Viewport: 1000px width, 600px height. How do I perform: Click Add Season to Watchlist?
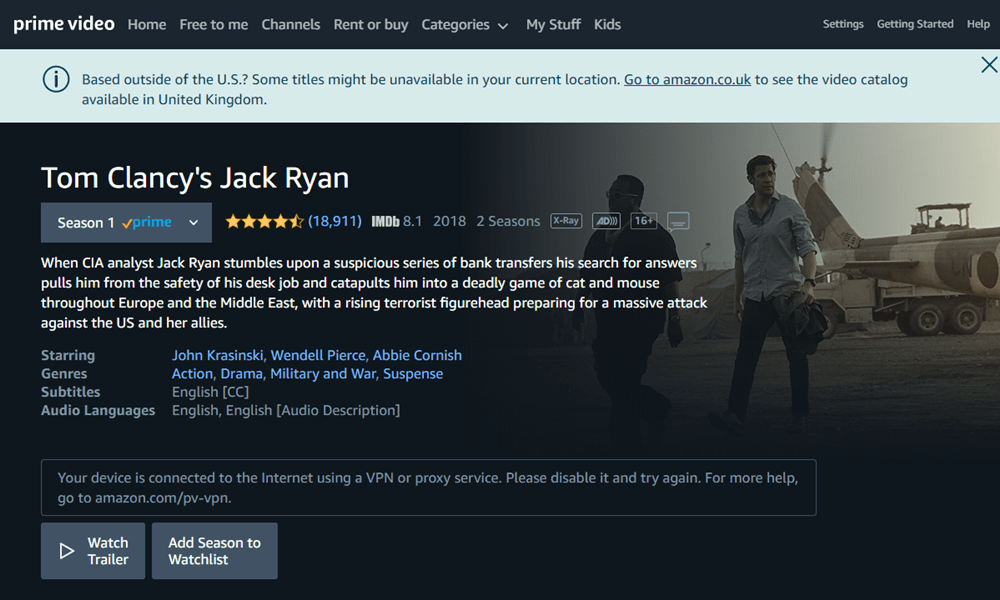coord(214,551)
